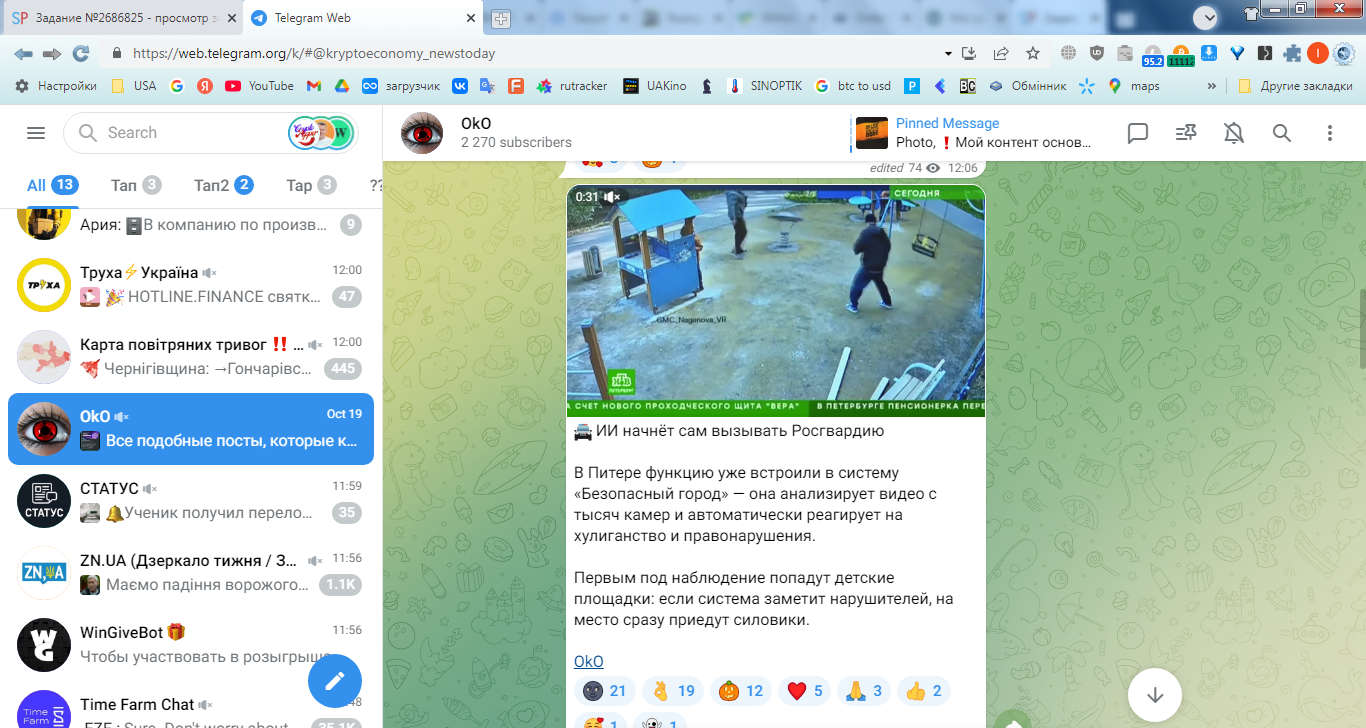Reload the Telegram Web page
The height and width of the screenshot is (728, 1366).
81,53
